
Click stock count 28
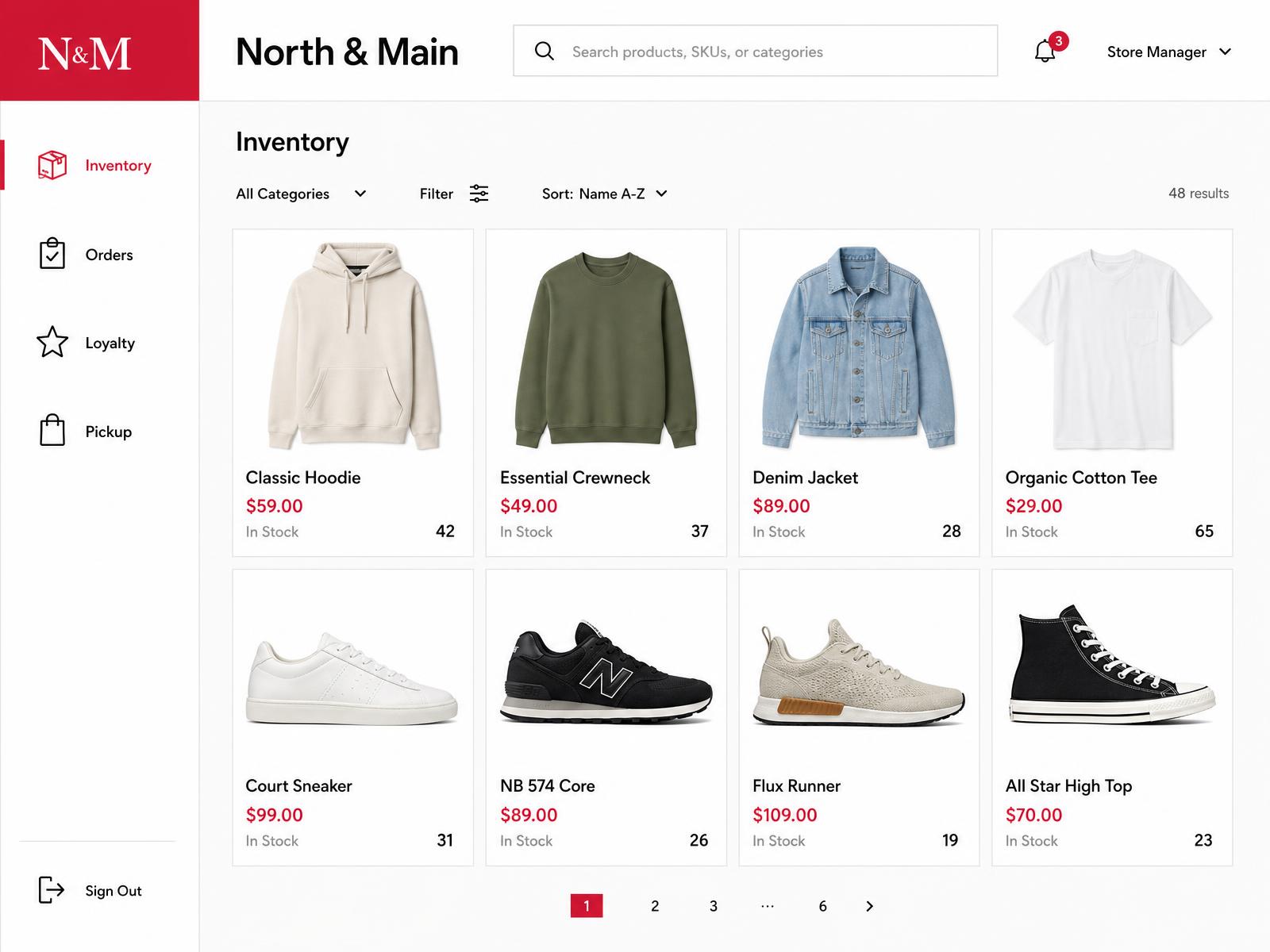(952, 532)
